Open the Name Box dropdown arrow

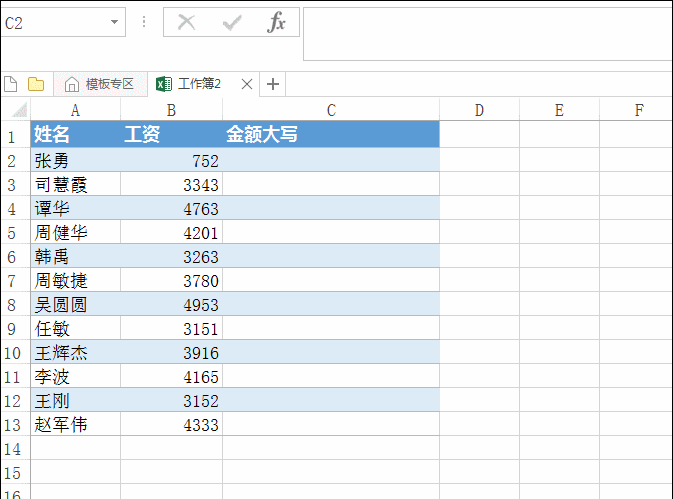tap(114, 22)
